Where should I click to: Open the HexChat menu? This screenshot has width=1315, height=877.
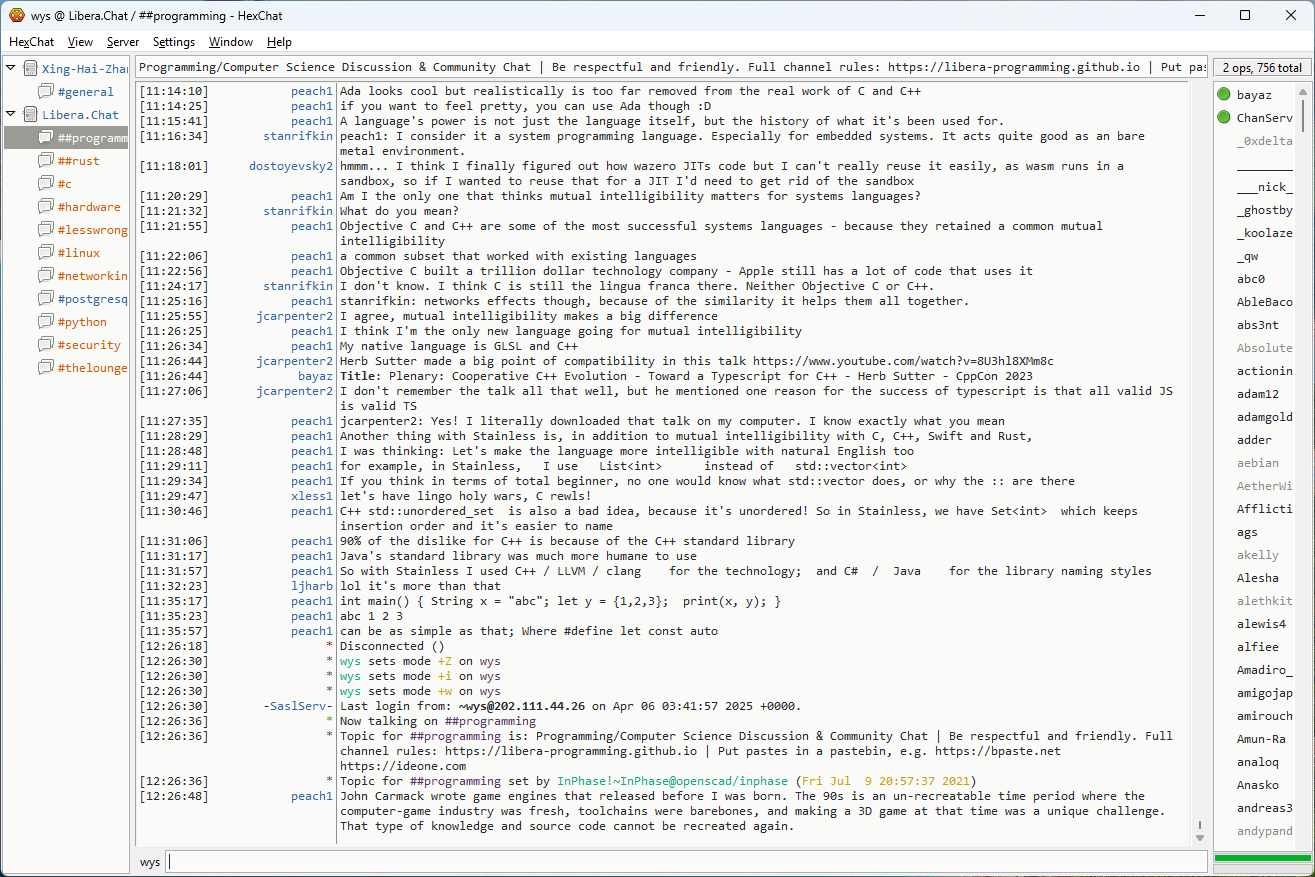point(32,42)
